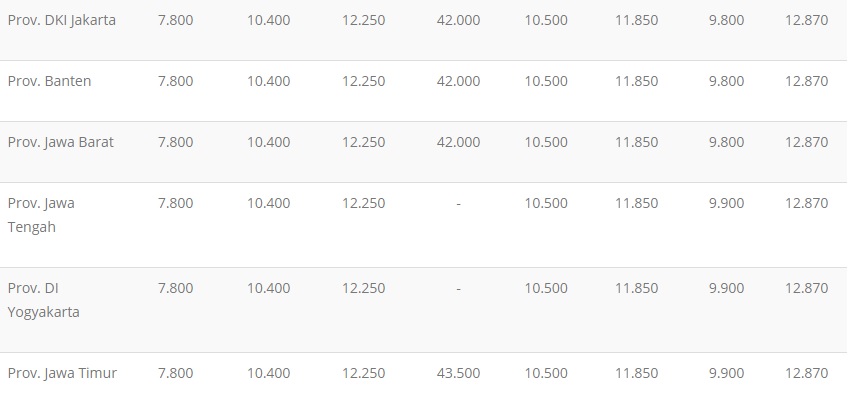Click the 42.000 price in Jawa Barat row
The image size is (848, 406).
458,142
